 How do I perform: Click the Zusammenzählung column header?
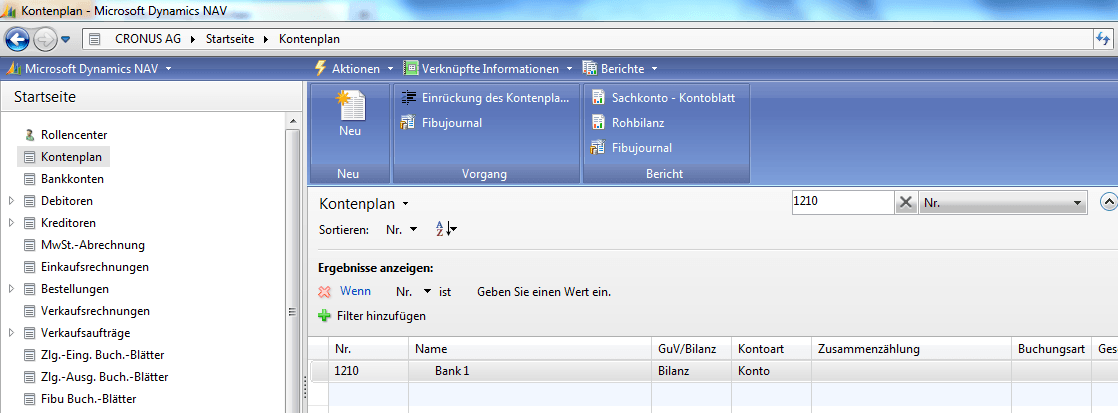pos(911,350)
